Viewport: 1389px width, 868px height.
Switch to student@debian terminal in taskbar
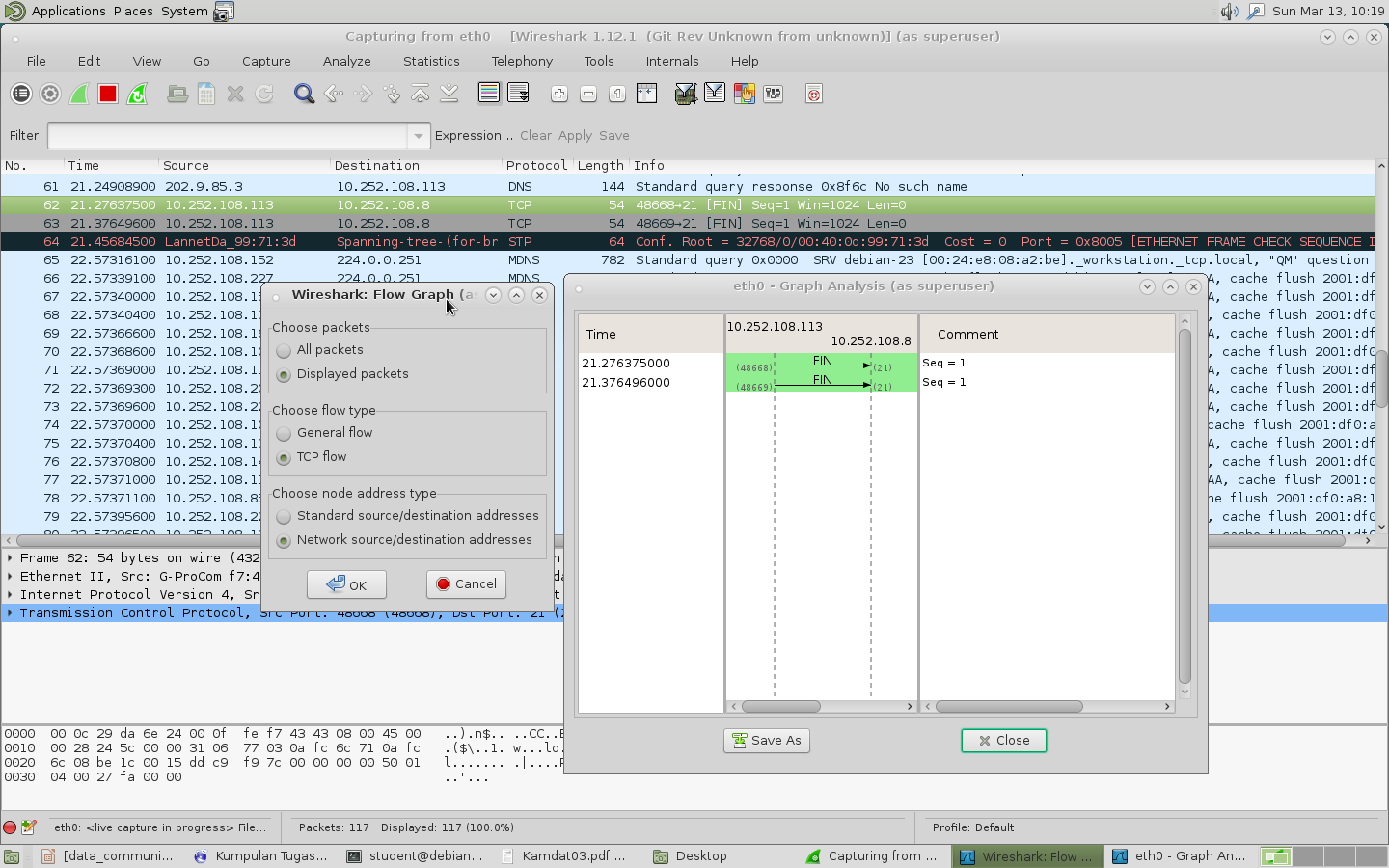point(416,856)
